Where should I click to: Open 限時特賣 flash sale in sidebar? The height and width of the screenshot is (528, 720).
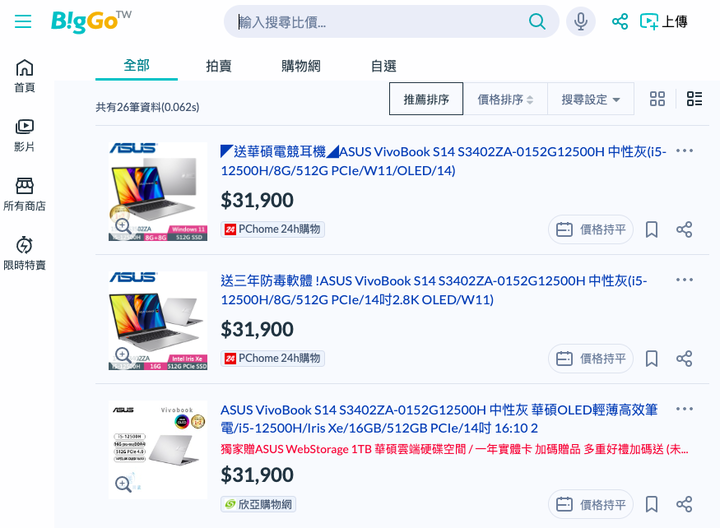click(x=24, y=254)
